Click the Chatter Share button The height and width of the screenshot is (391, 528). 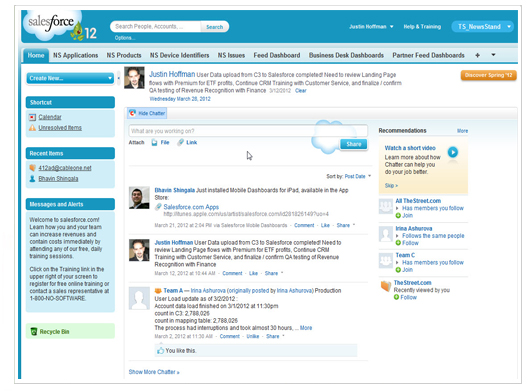coord(354,144)
